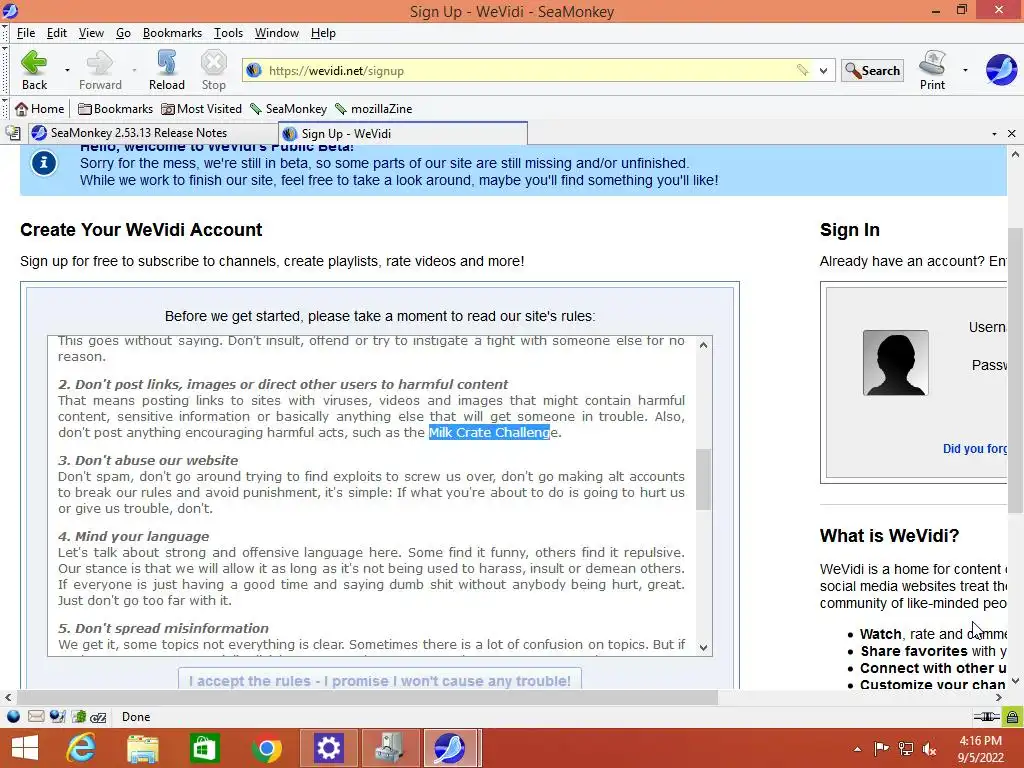Click the online/offline plug icon
This screenshot has width=1024, height=768.
pos(986,717)
